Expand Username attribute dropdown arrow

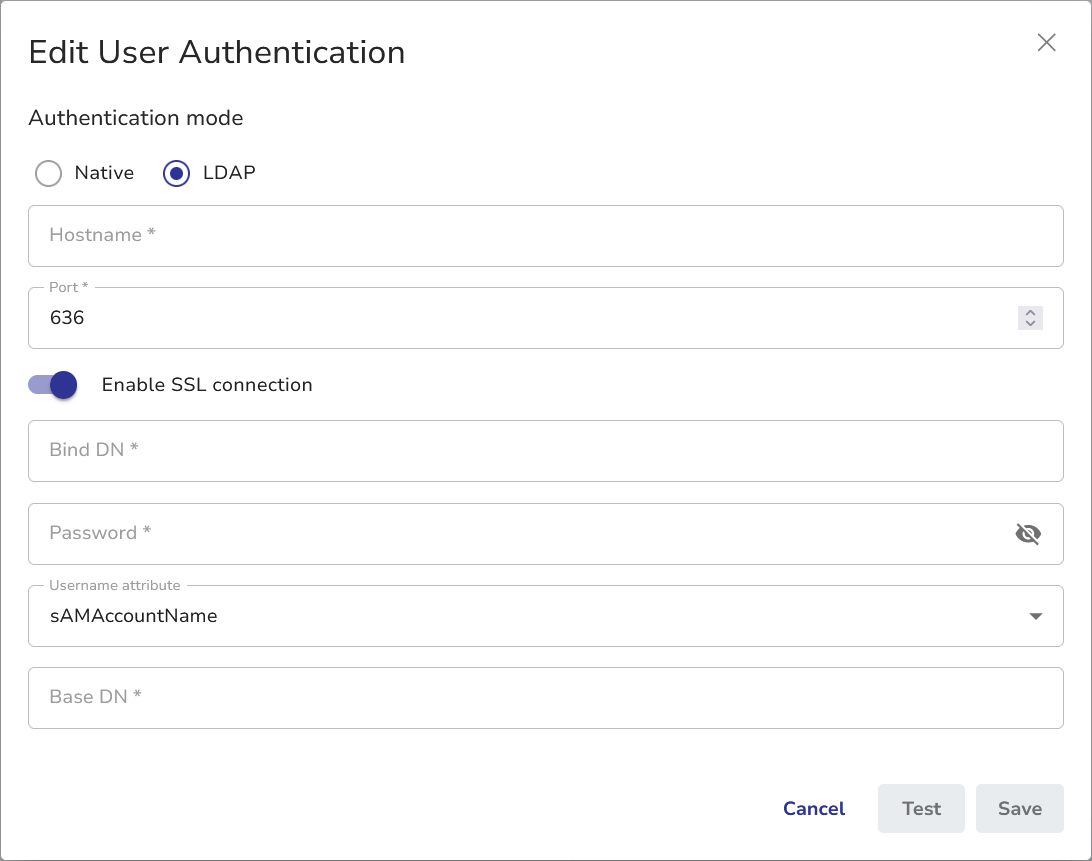pos(1035,616)
